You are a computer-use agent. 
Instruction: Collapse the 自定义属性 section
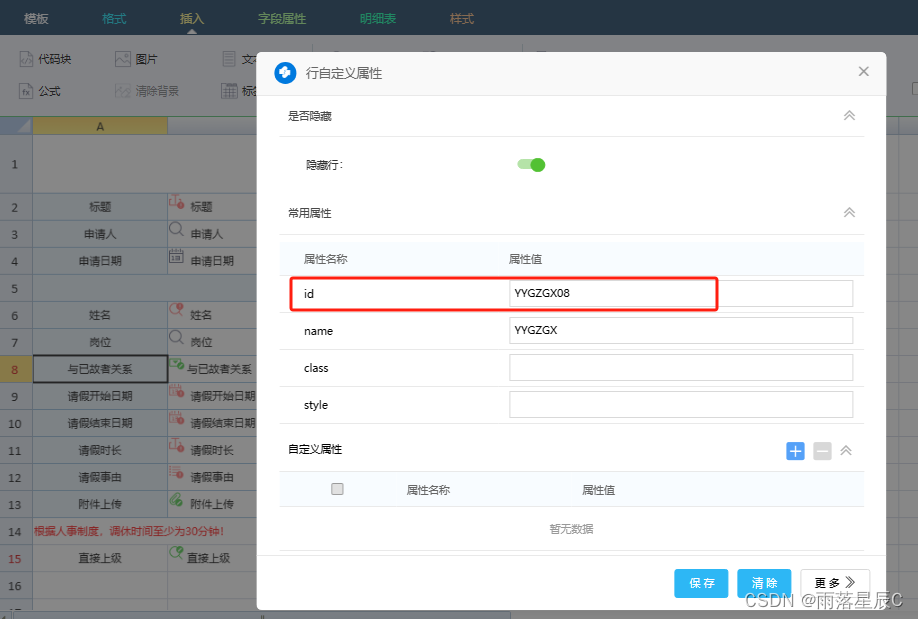(846, 450)
